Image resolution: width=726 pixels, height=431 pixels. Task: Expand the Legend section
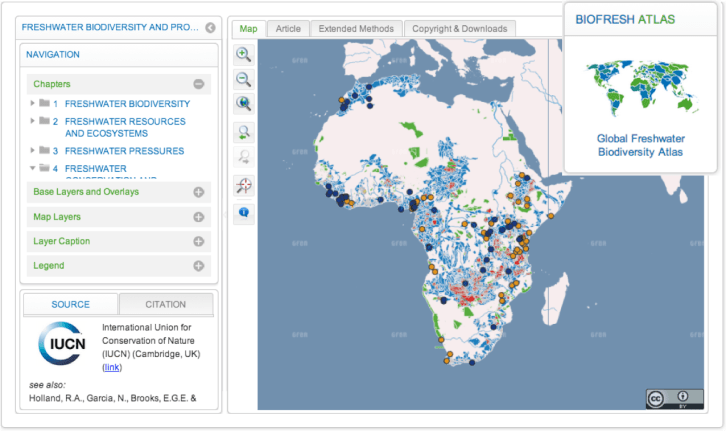(x=199, y=266)
